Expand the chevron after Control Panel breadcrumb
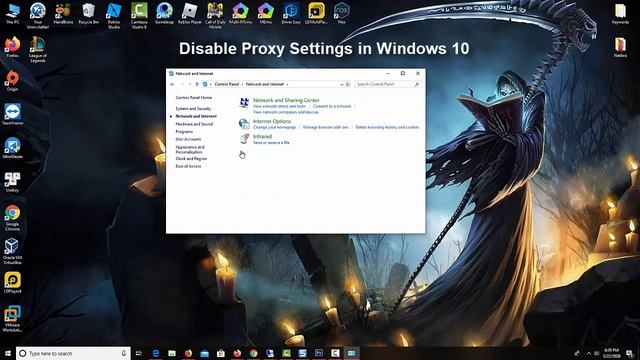The height and width of the screenshot is (360, 640). coord(242,84)
